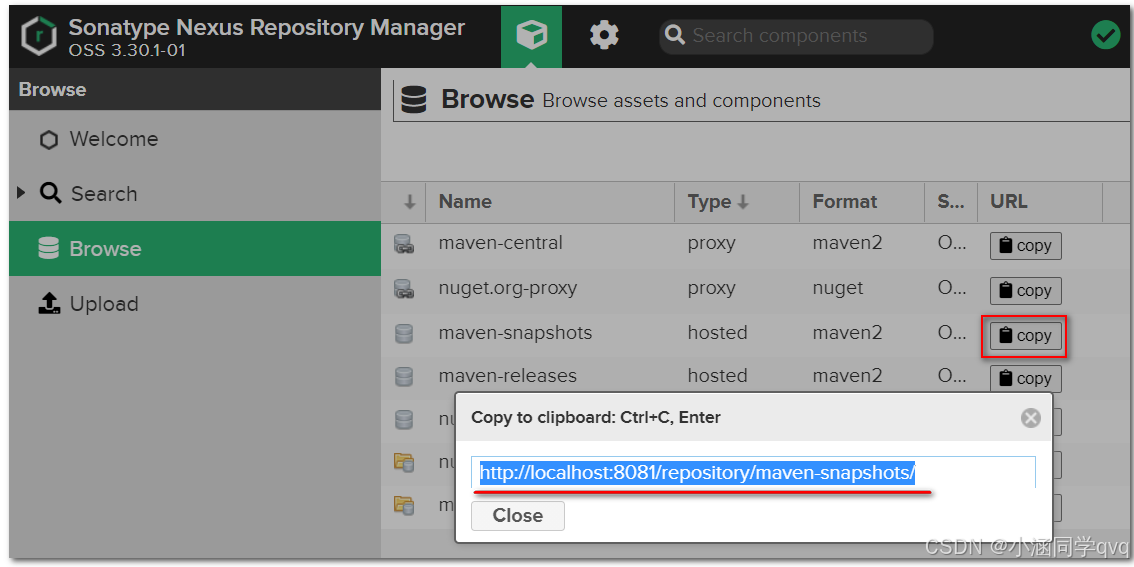
Task: Select Browse in the sidebar
Action: pyautogui.click(x=195, y=249)
